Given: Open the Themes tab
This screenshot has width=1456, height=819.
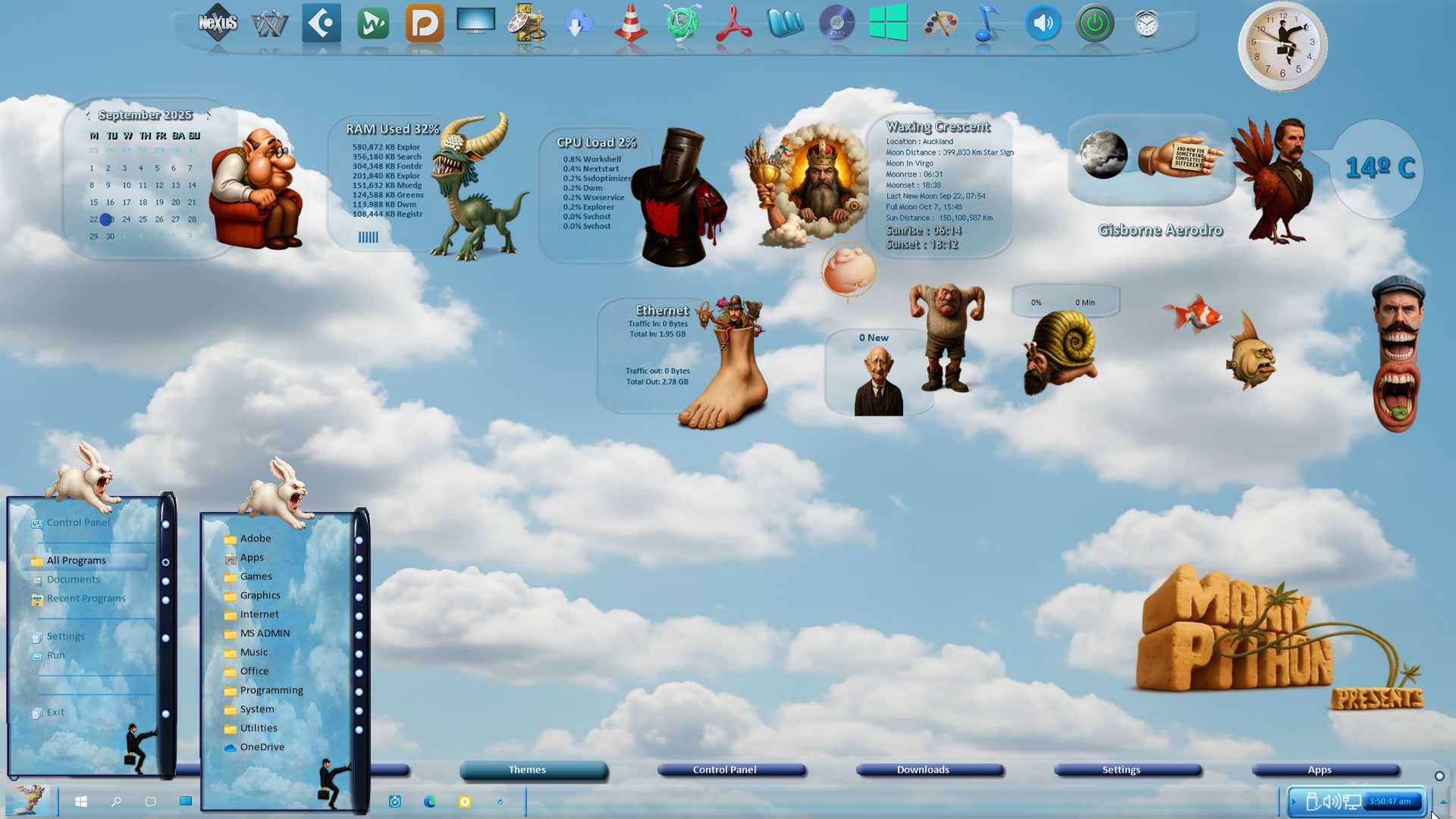Looking at the screenshot, I should (527, 770).
